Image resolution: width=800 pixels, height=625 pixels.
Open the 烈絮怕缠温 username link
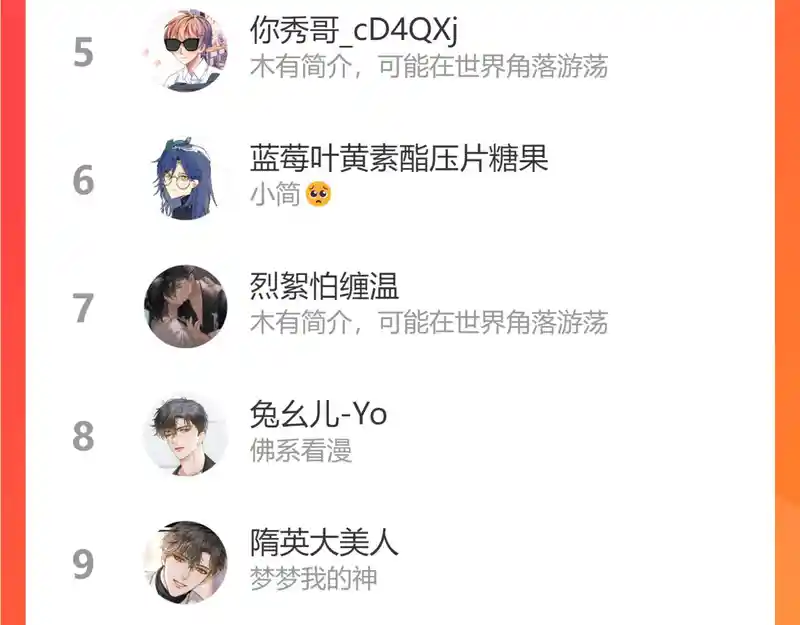click(x=324, y=286)
